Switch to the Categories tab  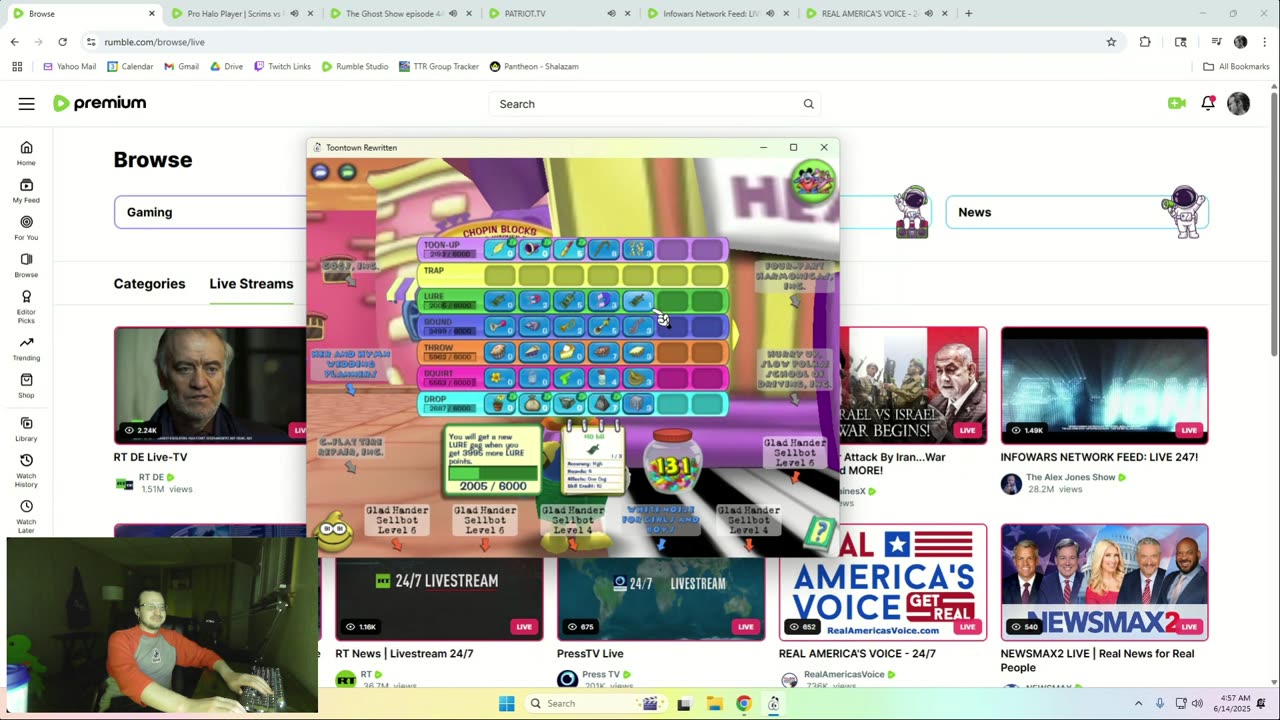[x=149, y=284]
